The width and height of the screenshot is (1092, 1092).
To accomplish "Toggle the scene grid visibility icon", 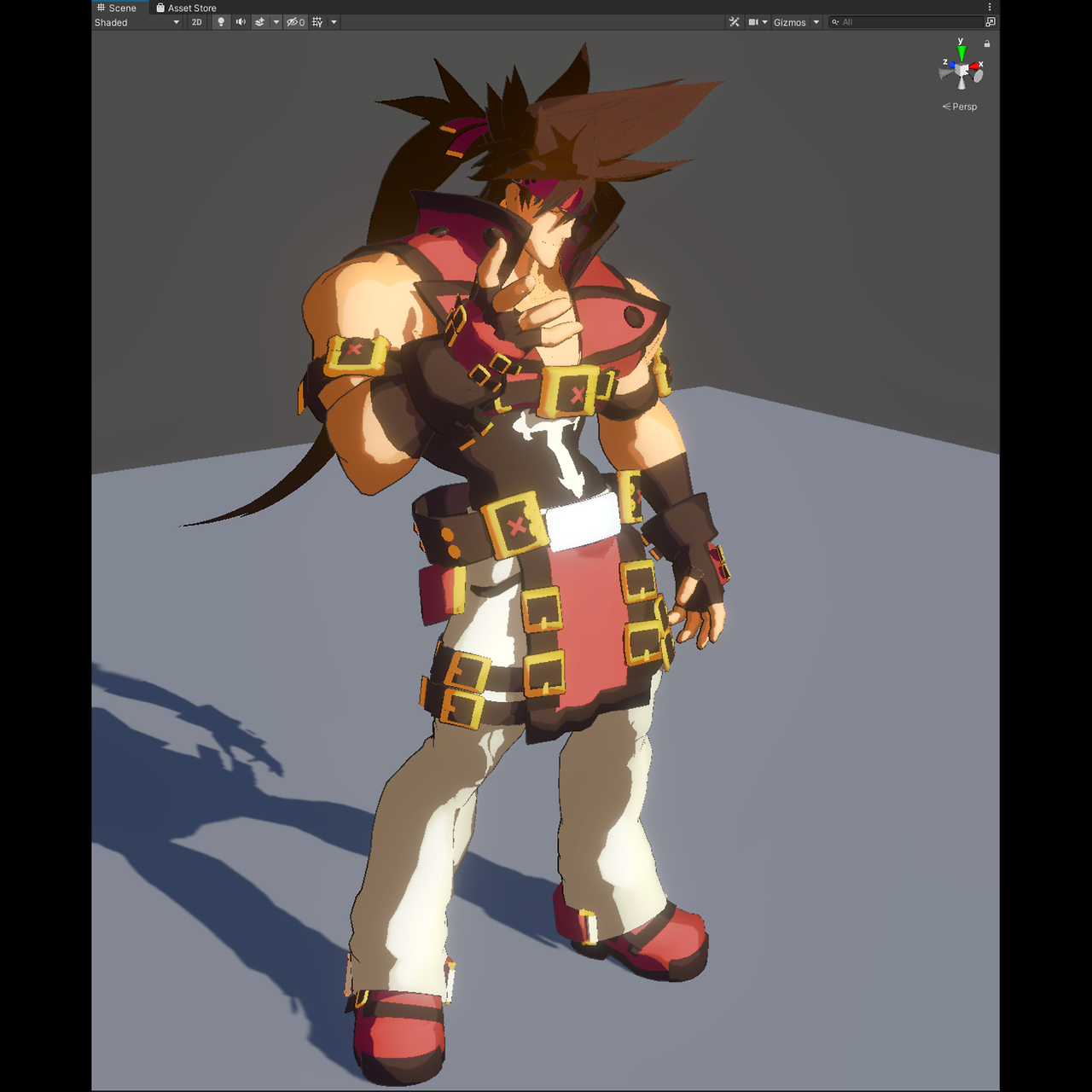I will pos(317,22).
